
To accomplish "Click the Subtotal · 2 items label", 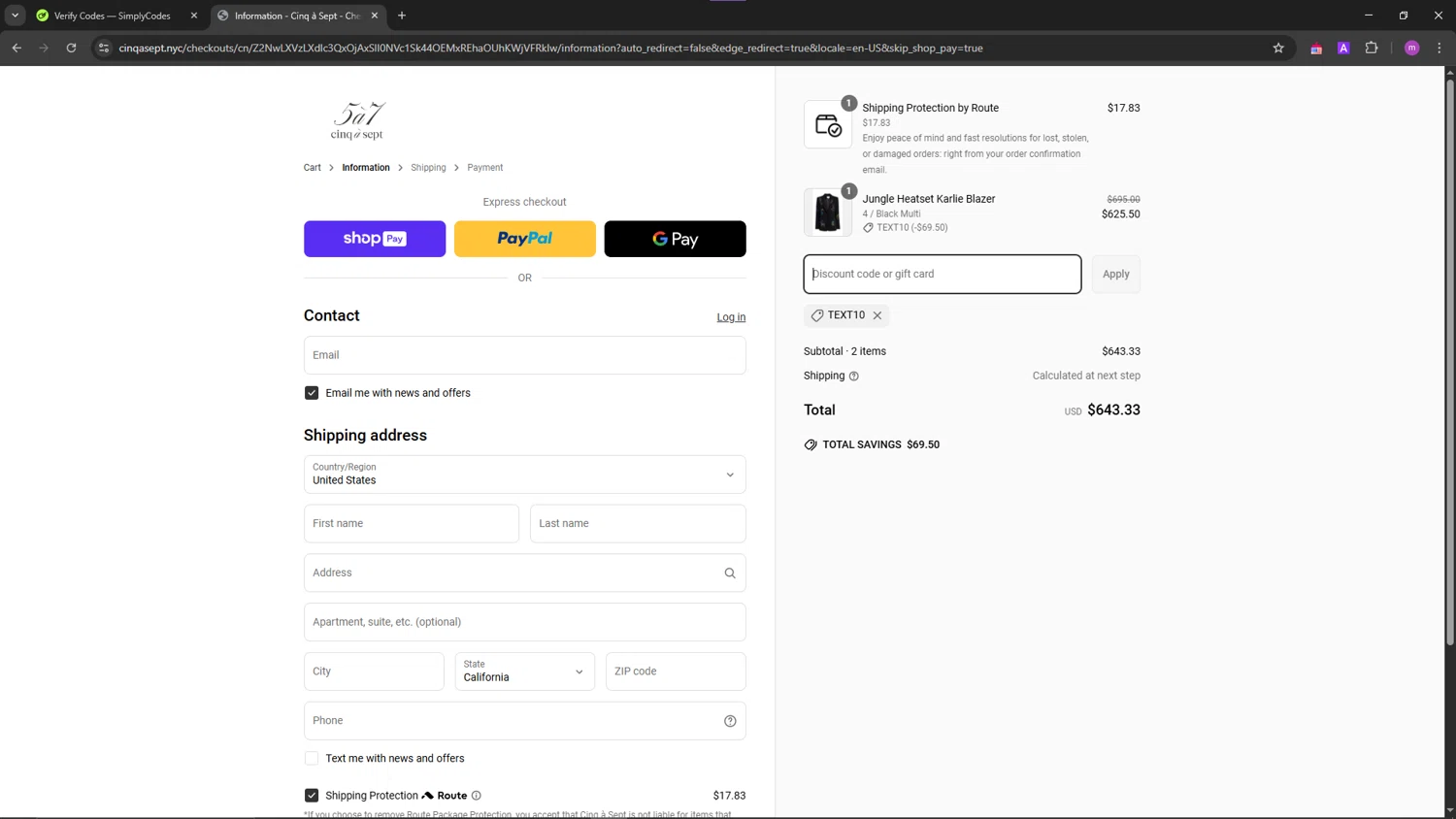I will pos(844,351).
